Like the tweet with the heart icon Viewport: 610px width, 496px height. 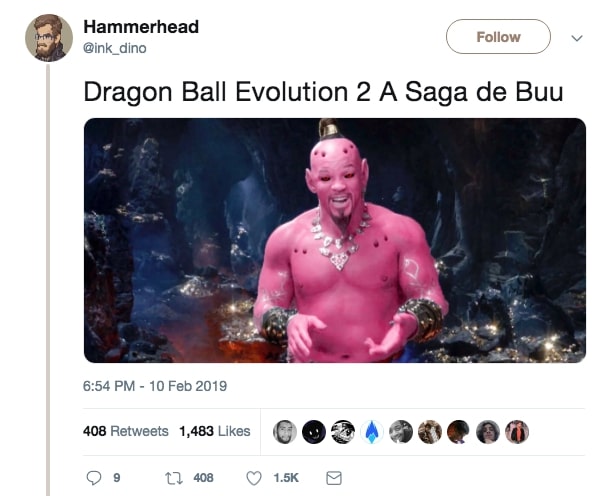[254, 478]
